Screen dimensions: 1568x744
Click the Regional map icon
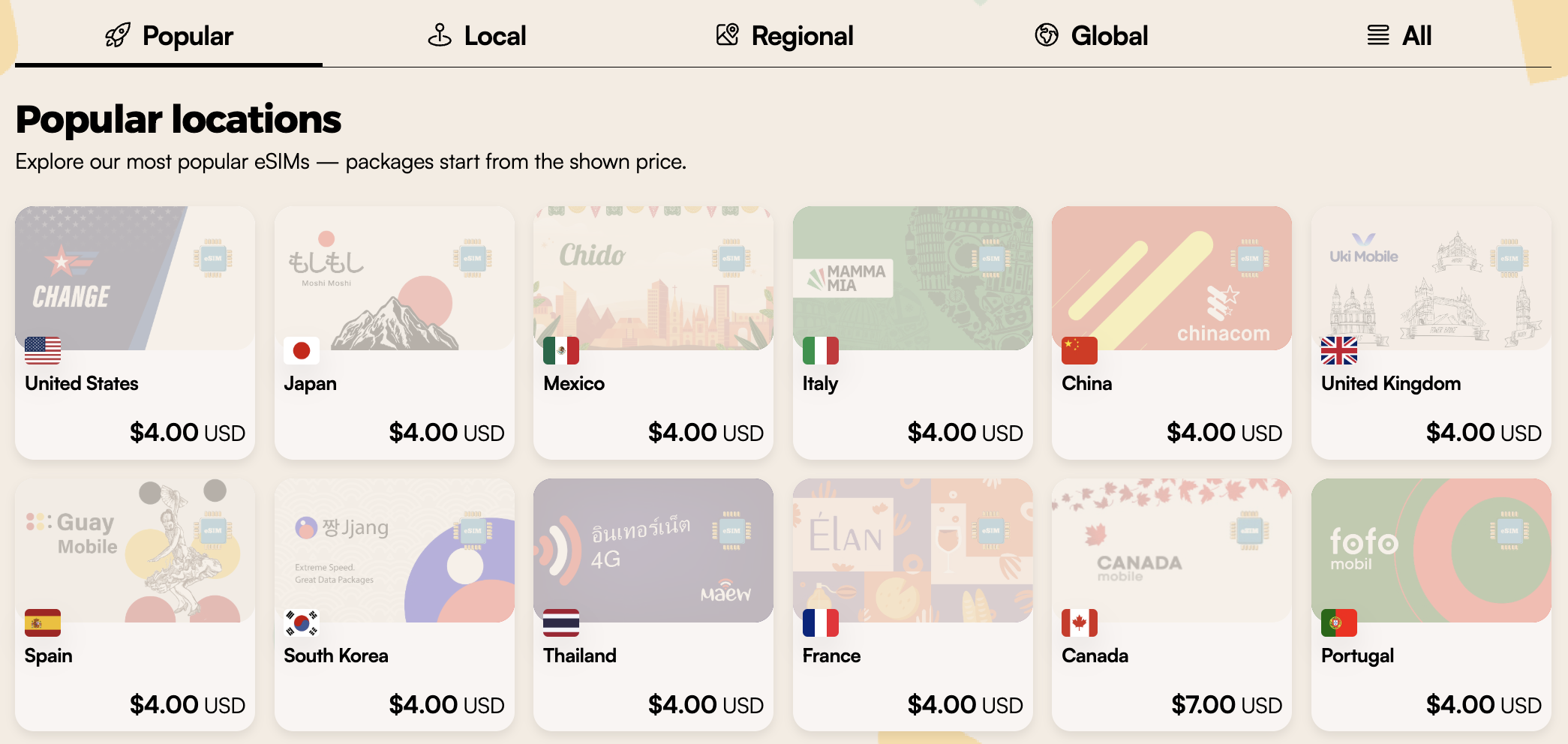pos(727,35)
